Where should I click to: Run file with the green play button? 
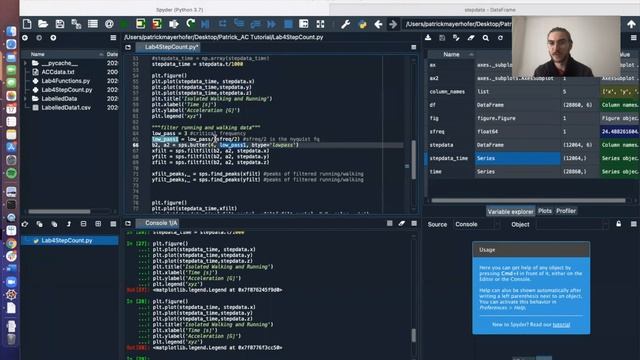click(124, 24)
